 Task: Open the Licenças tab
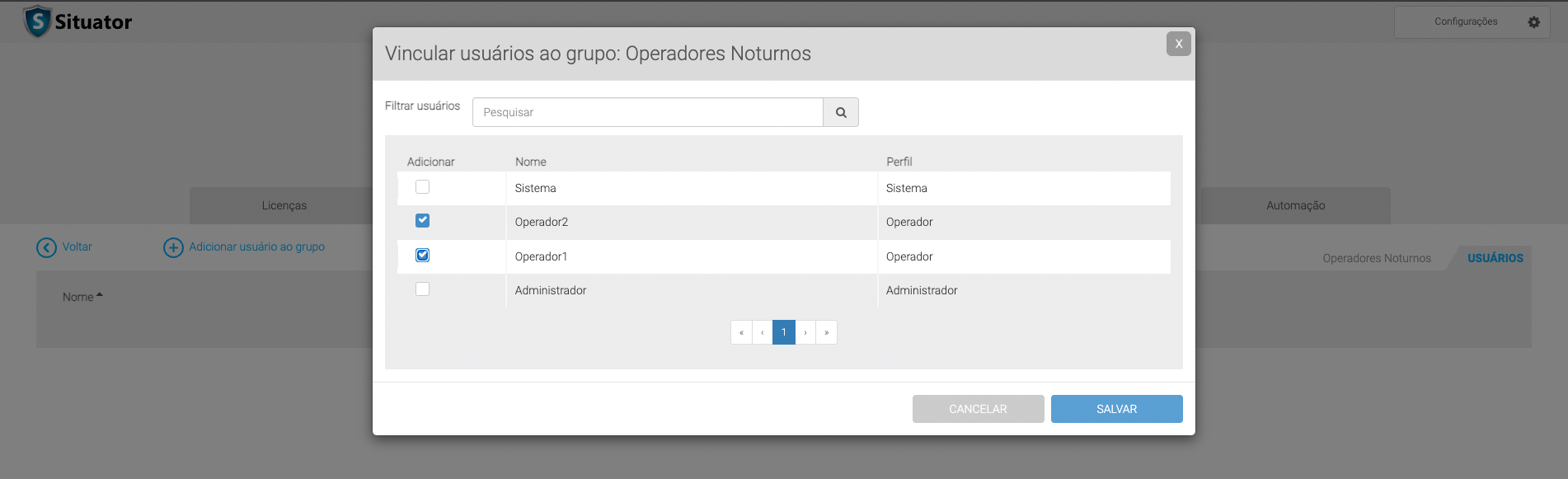coord(284,205)
